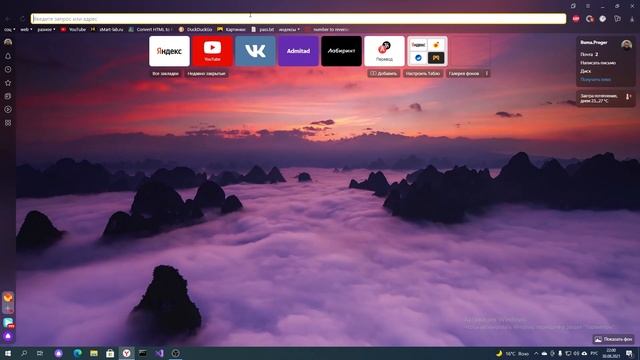Screen dimensions: 640x360
Task: Open the Картинки bookmark
Action: coord(231,29)
